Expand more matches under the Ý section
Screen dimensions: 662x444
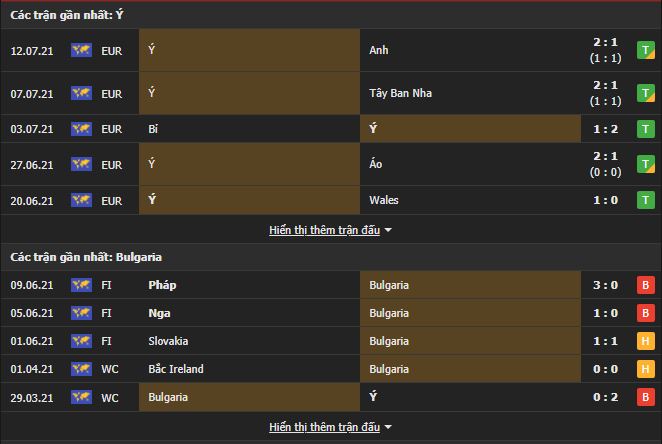click(324, 230)
